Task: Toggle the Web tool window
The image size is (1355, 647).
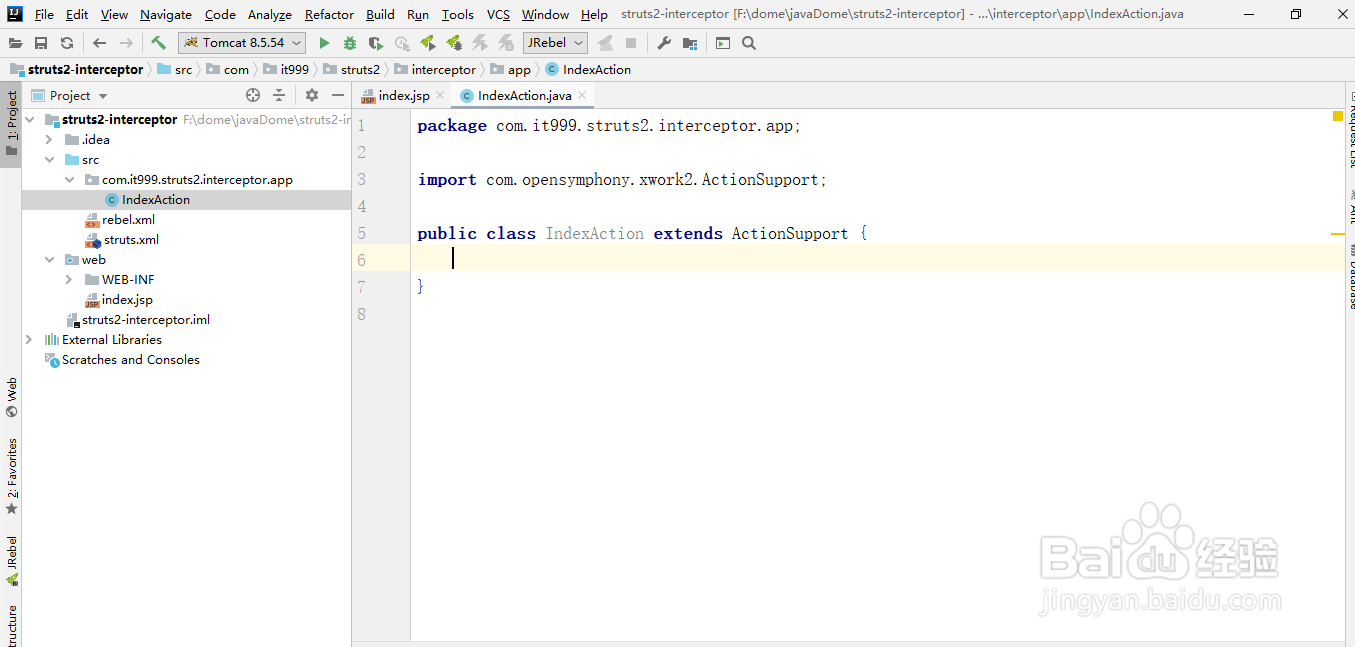Action: point(11,397)
